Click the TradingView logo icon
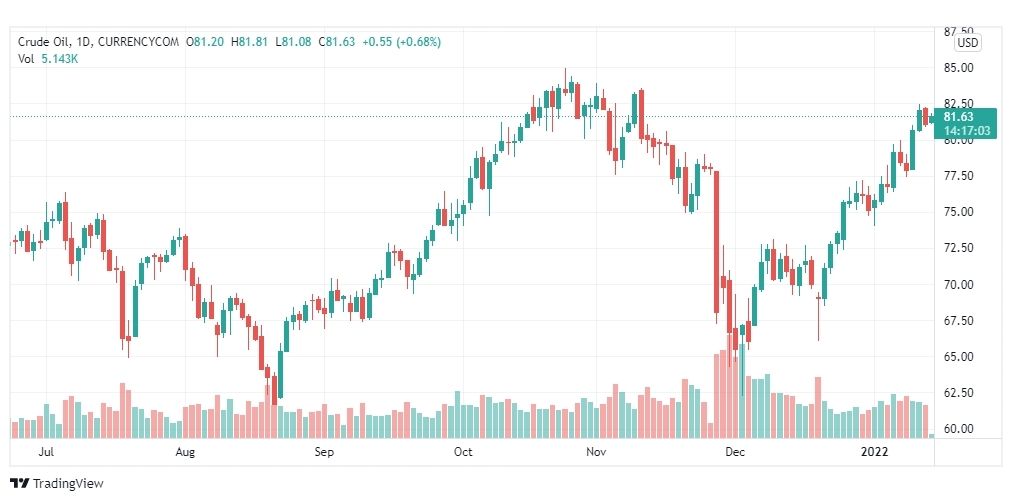 click(19, 484)
